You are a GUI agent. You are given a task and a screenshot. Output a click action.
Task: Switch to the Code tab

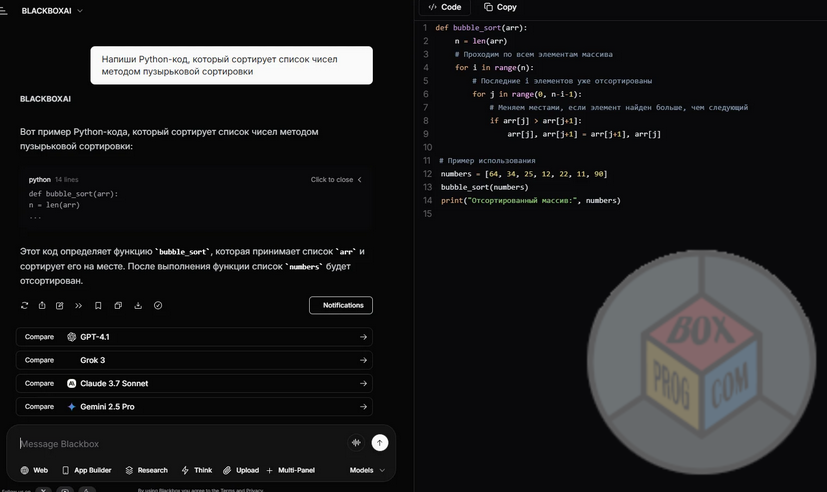tap(445, 7)
